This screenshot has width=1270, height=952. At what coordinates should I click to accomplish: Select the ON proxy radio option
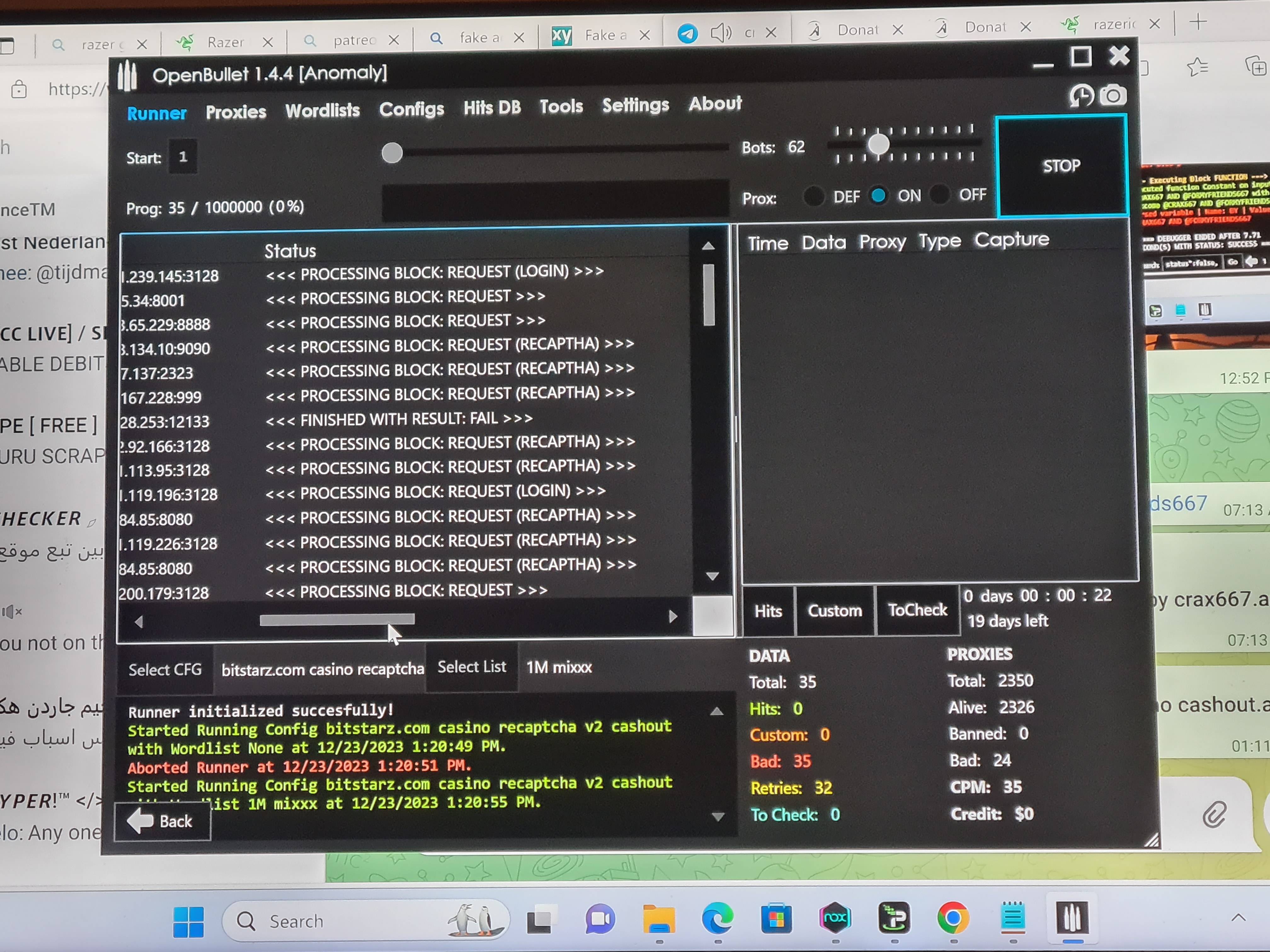(x=878, y=196)
